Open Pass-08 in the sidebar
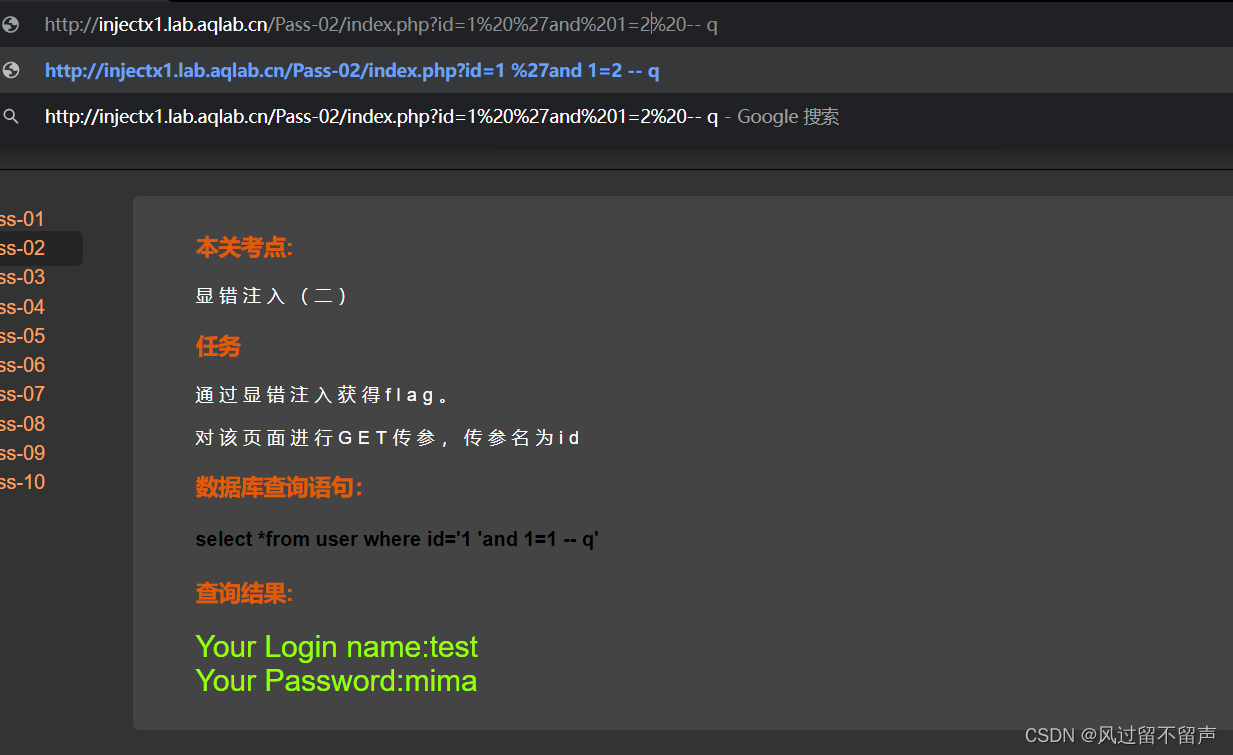The image size is (1233, 755). [x=22, y=424]
